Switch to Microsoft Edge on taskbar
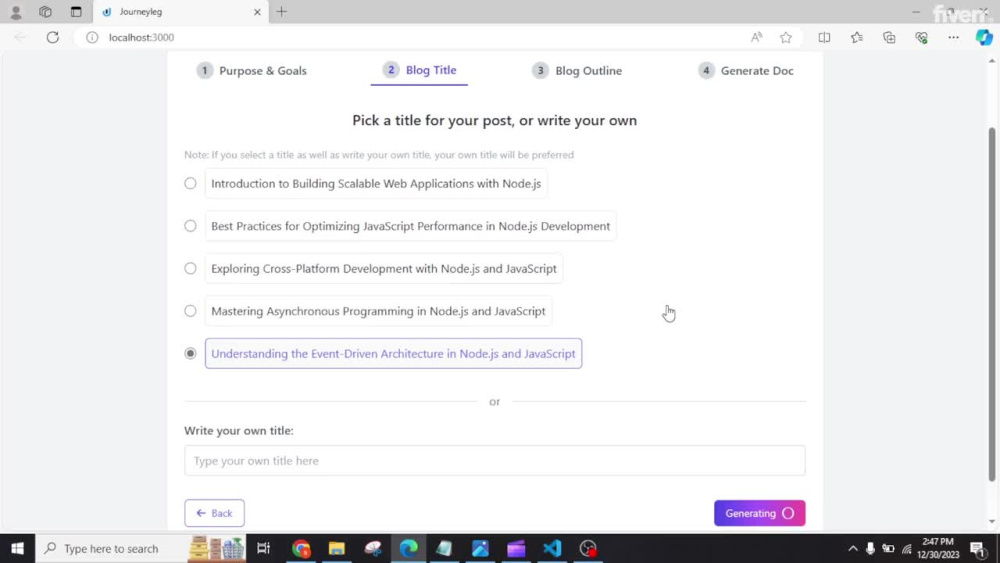The height and width of the screenshot is (563, 1000). coord(409,548)
